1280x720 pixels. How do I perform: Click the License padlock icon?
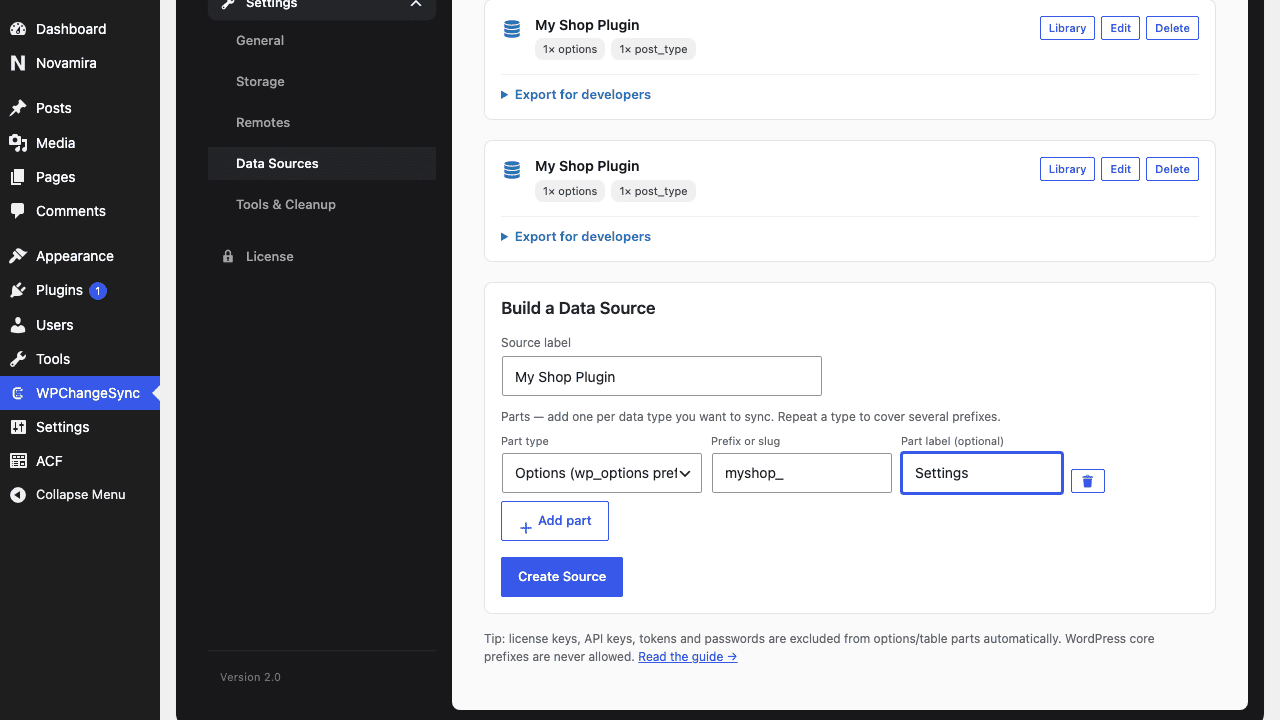tap(228, 257)
